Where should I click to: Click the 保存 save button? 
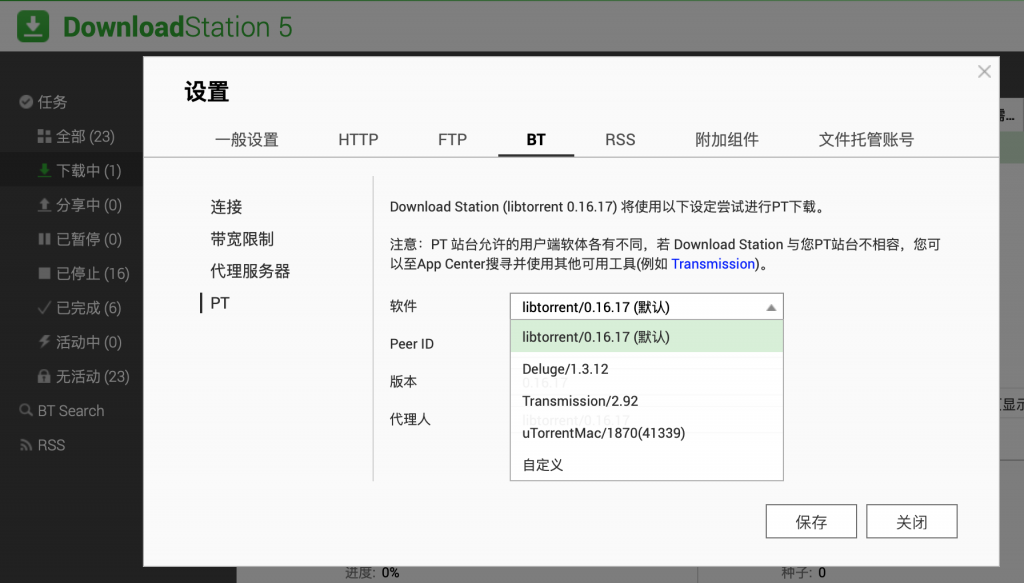pyautogui.click(x=810, y=520)
